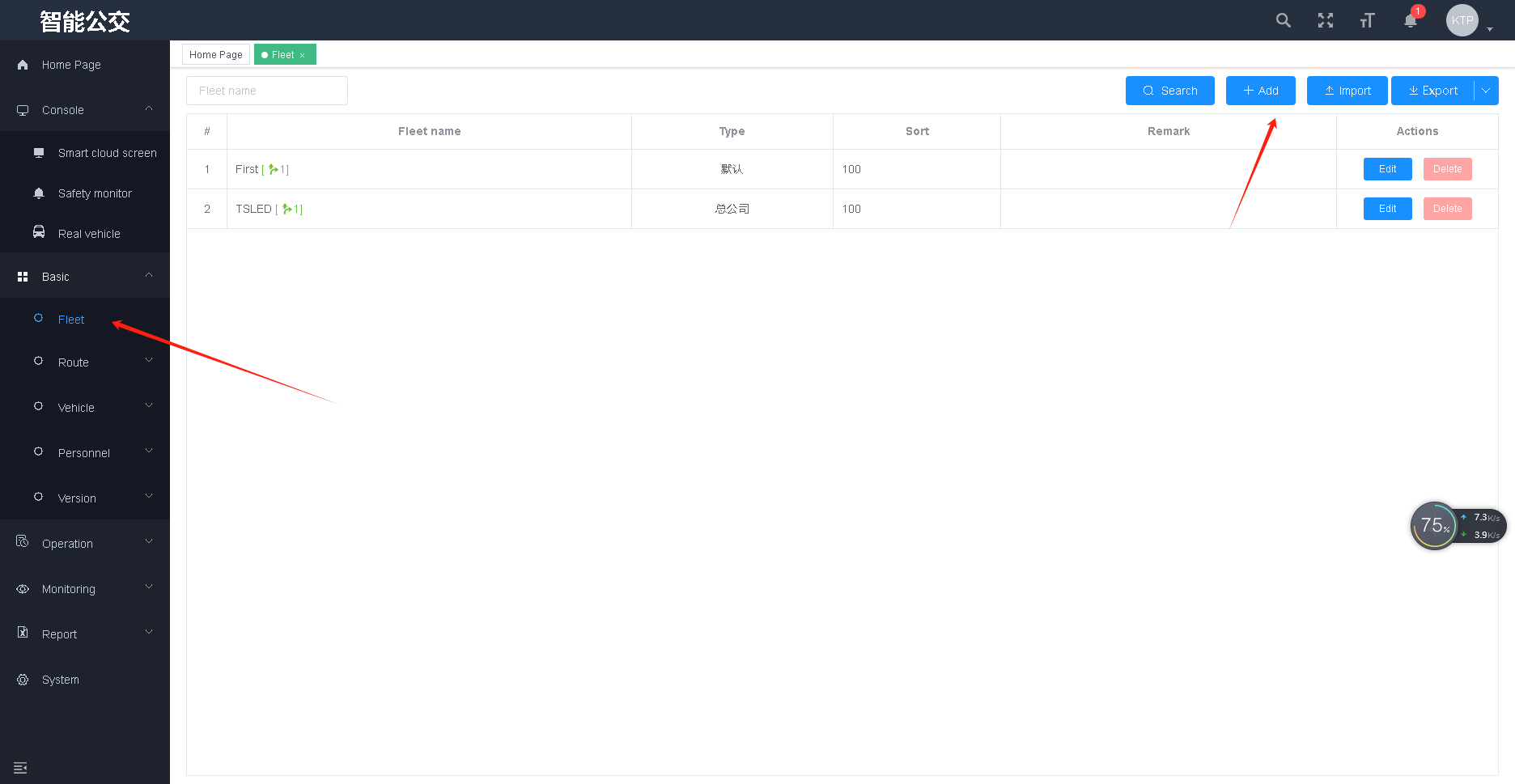Screen dimensions: 1515x784
Task: Click the KTP user avatar
Action: 1462,20
